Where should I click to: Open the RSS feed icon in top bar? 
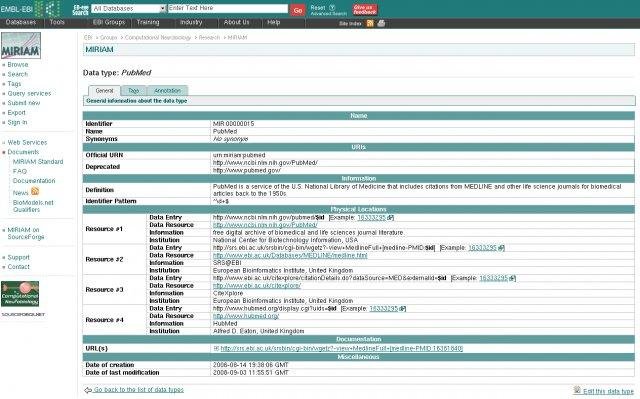click(x=370, y=23)
